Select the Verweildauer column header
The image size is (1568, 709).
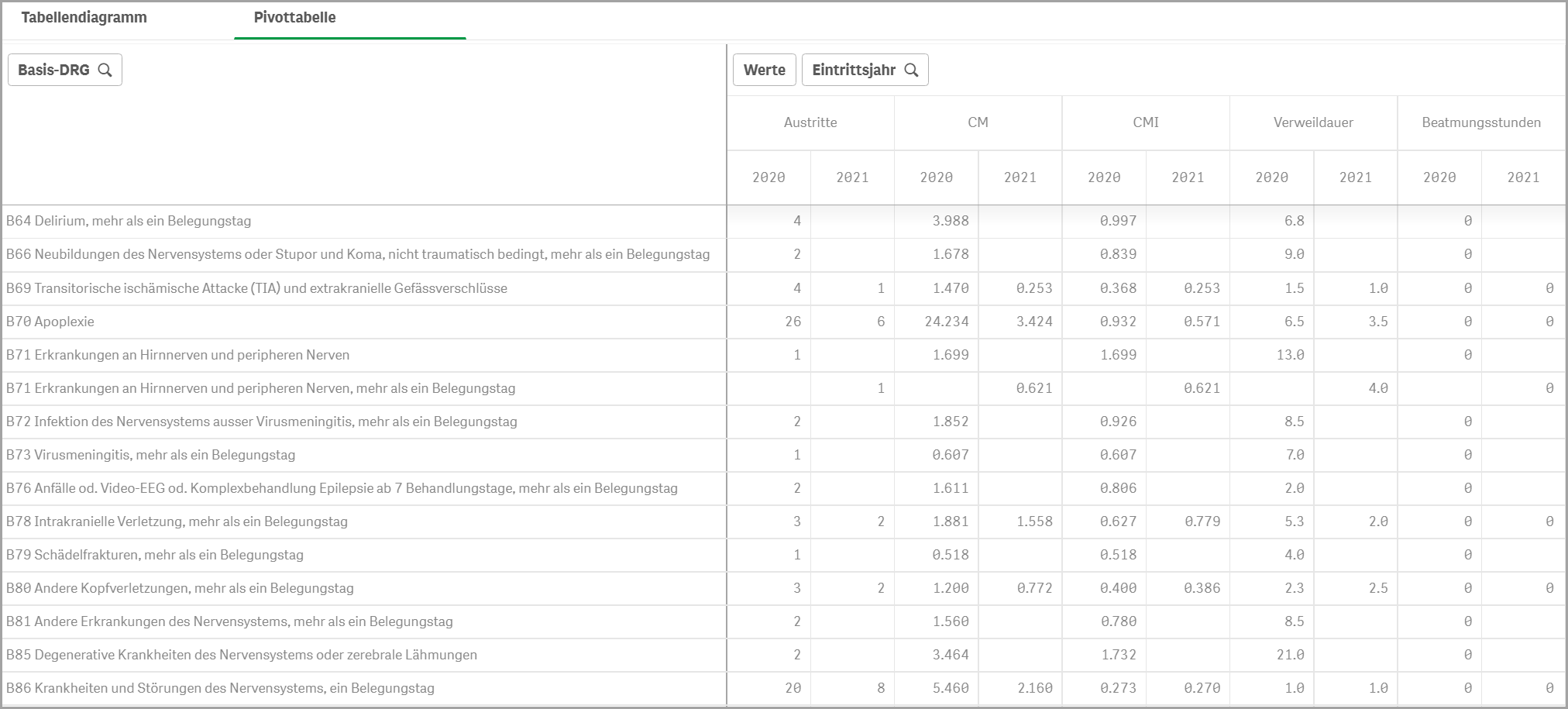pyautogui.click(x=1313, y=122)
